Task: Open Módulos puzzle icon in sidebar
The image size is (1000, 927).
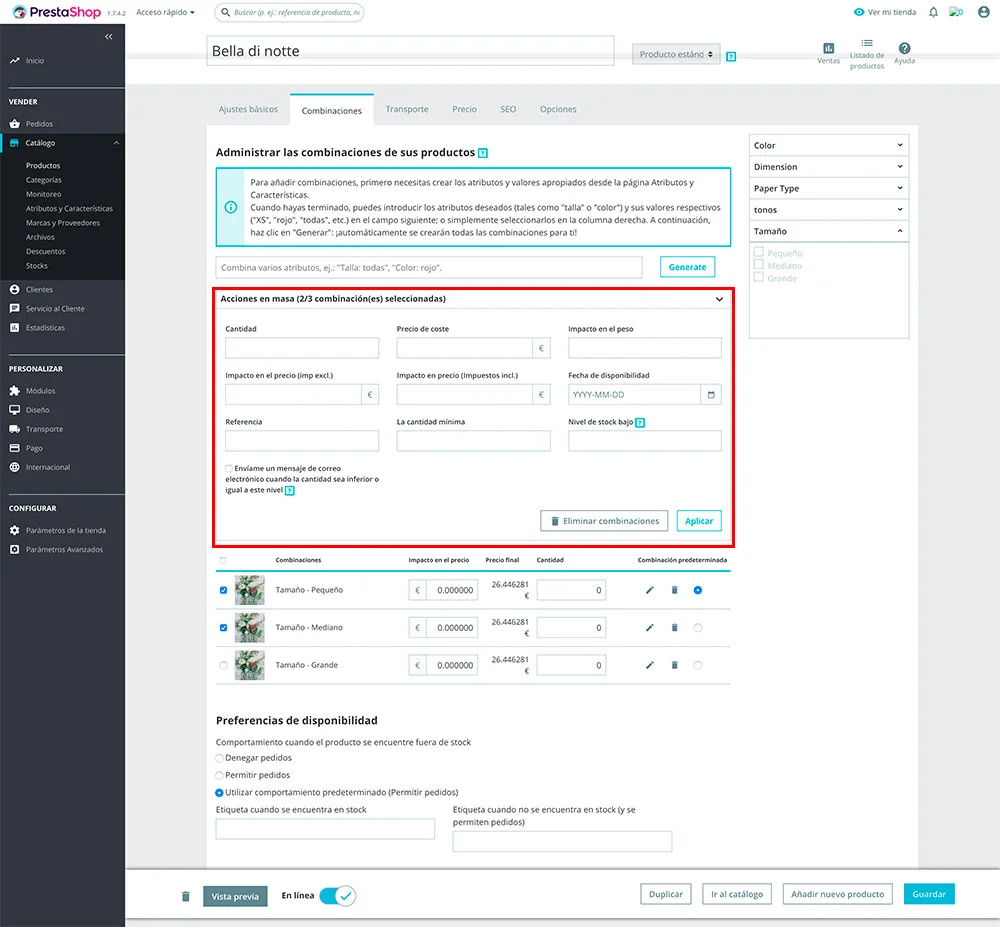Action: pos(15,391)
